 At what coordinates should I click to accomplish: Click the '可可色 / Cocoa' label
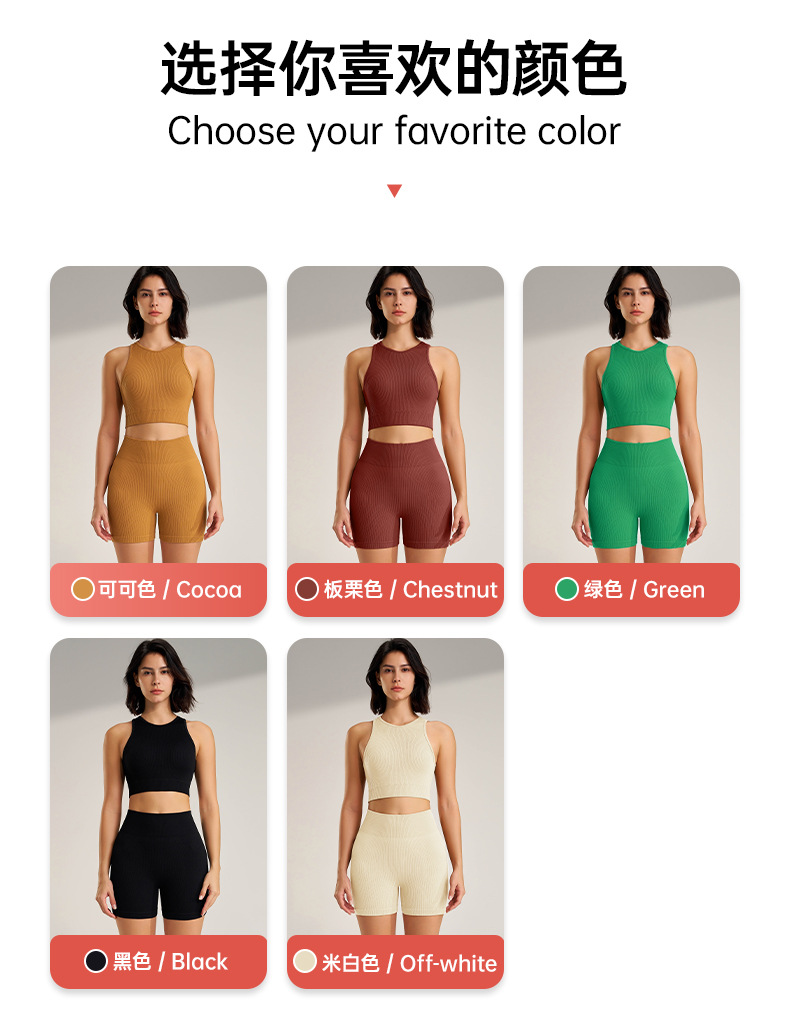[170, 590]
